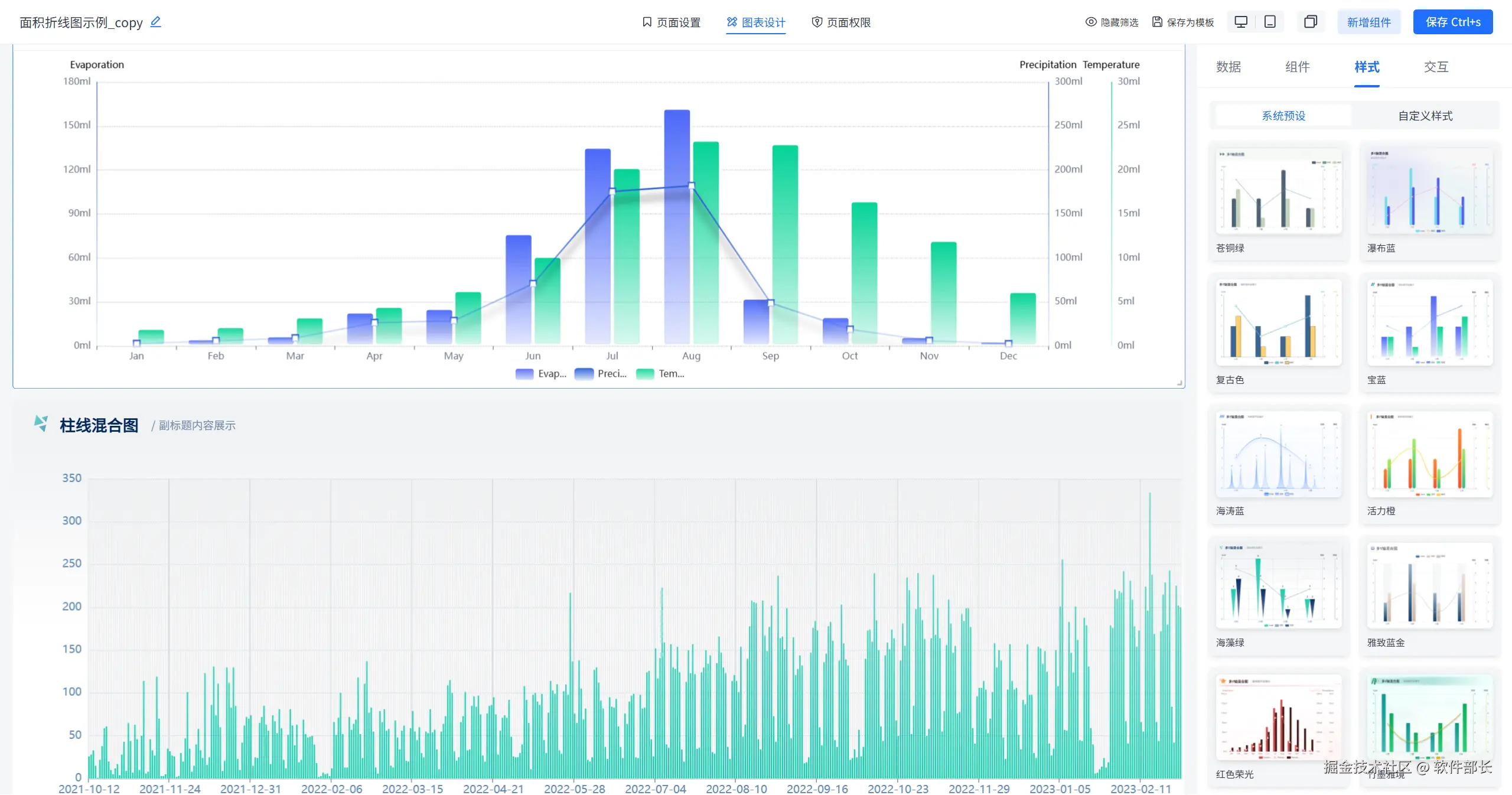Click the 保存 Ctrl+s button
1512x795 pixels.
click(x=1452, y=22)
